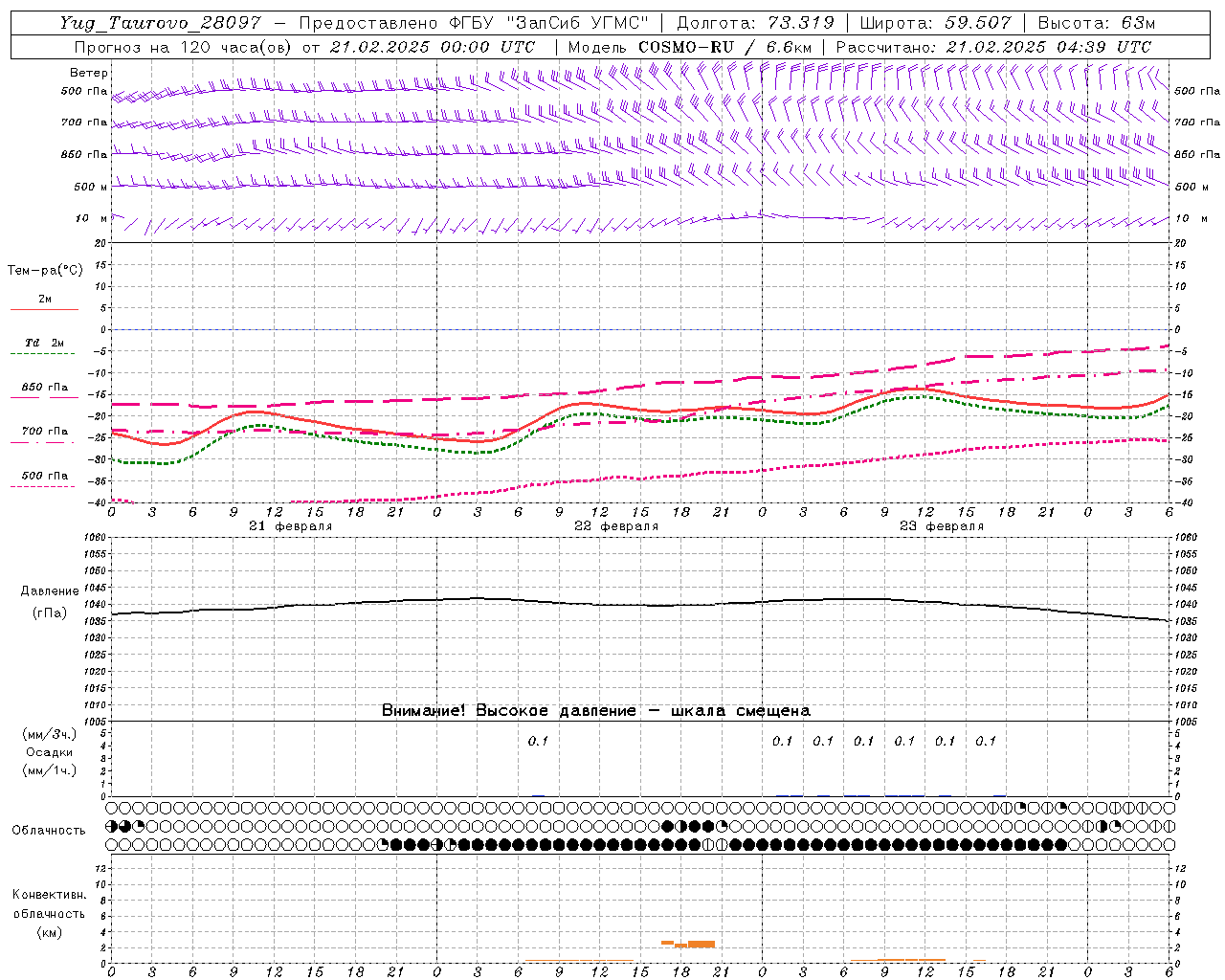Click the Ветер panel label

point(89,73)
